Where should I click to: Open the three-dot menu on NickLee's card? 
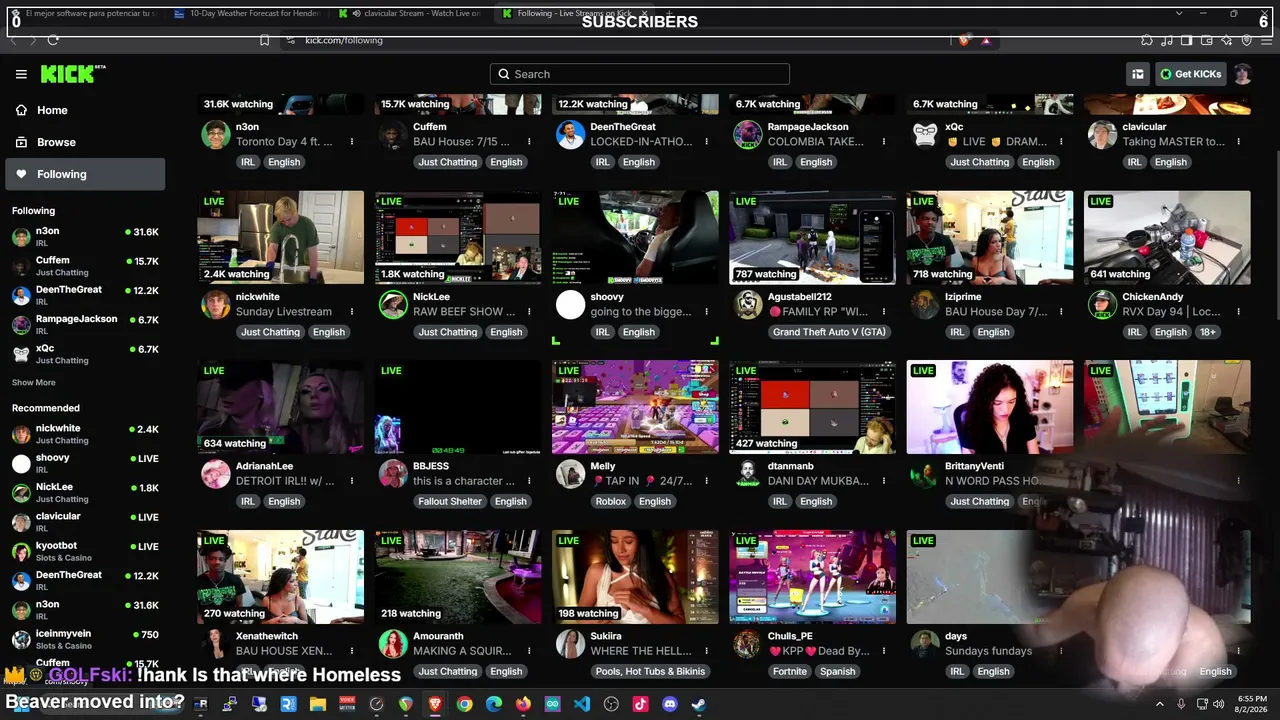(x=529, y=312)
